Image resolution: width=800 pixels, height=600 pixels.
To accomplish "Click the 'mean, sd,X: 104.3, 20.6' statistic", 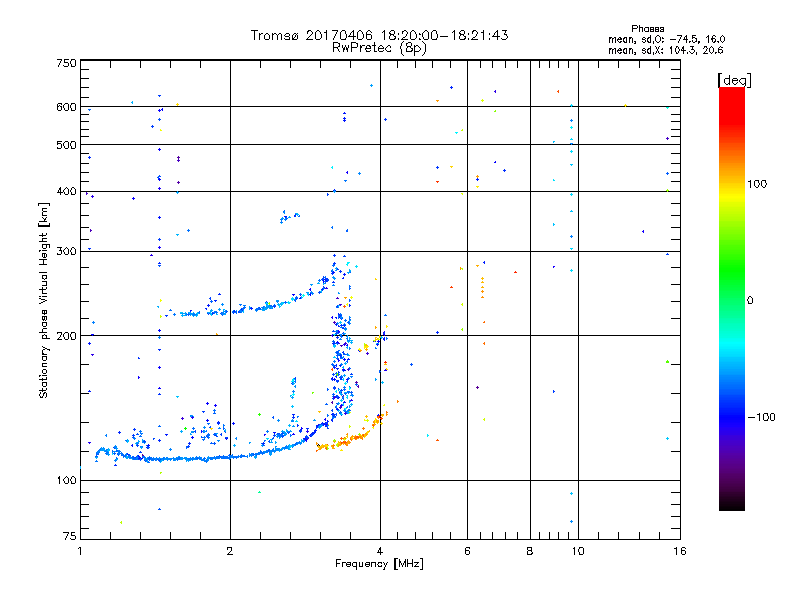I will pyautogui.click(x=665, y=50).
